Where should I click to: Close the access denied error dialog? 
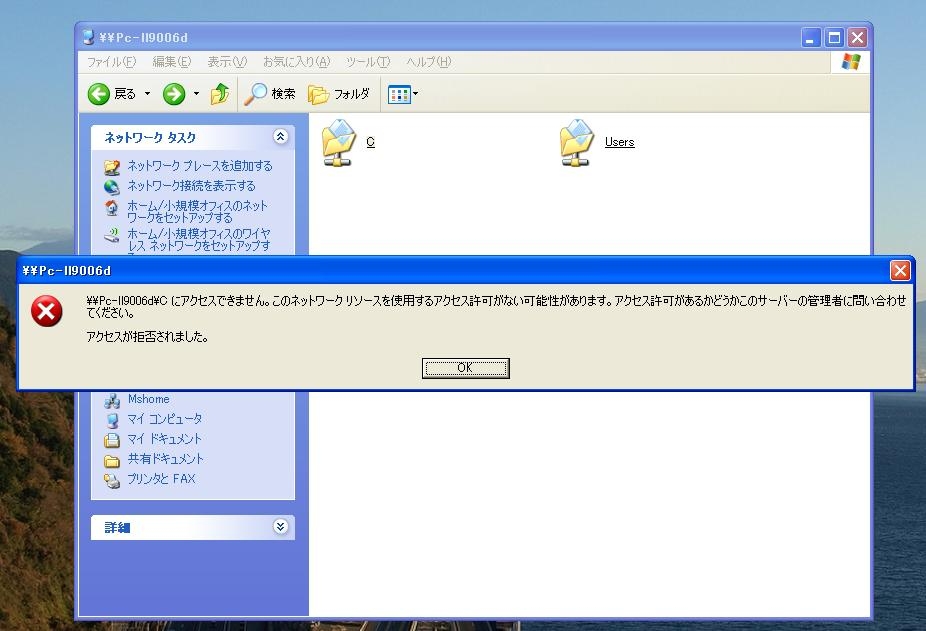point(900,271)
